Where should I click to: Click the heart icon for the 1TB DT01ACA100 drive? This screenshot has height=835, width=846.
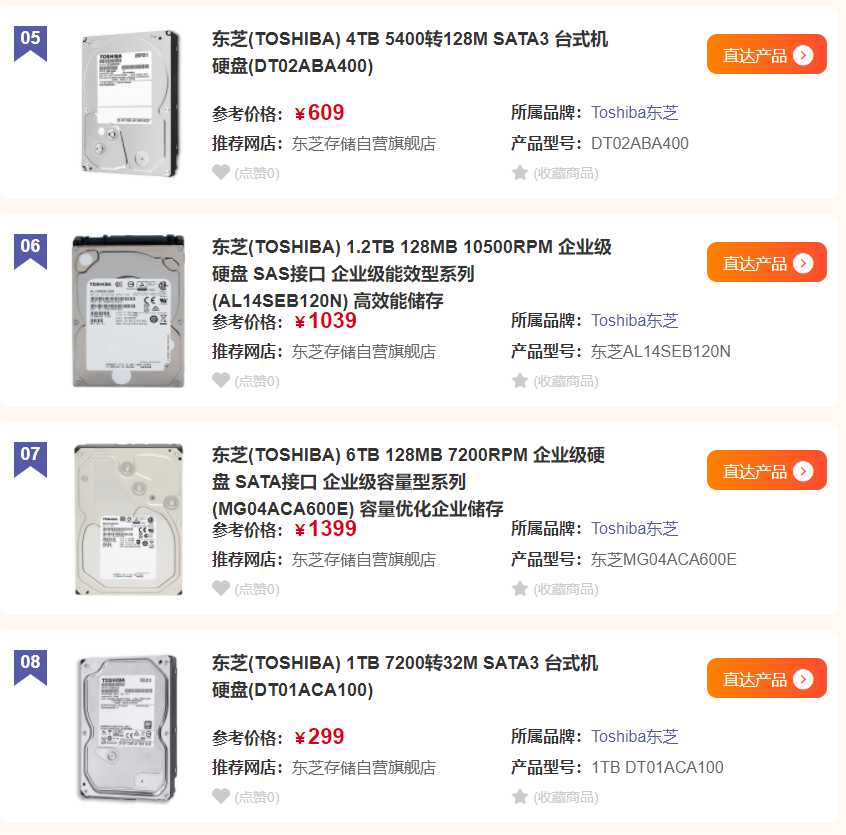pos(221,796)
